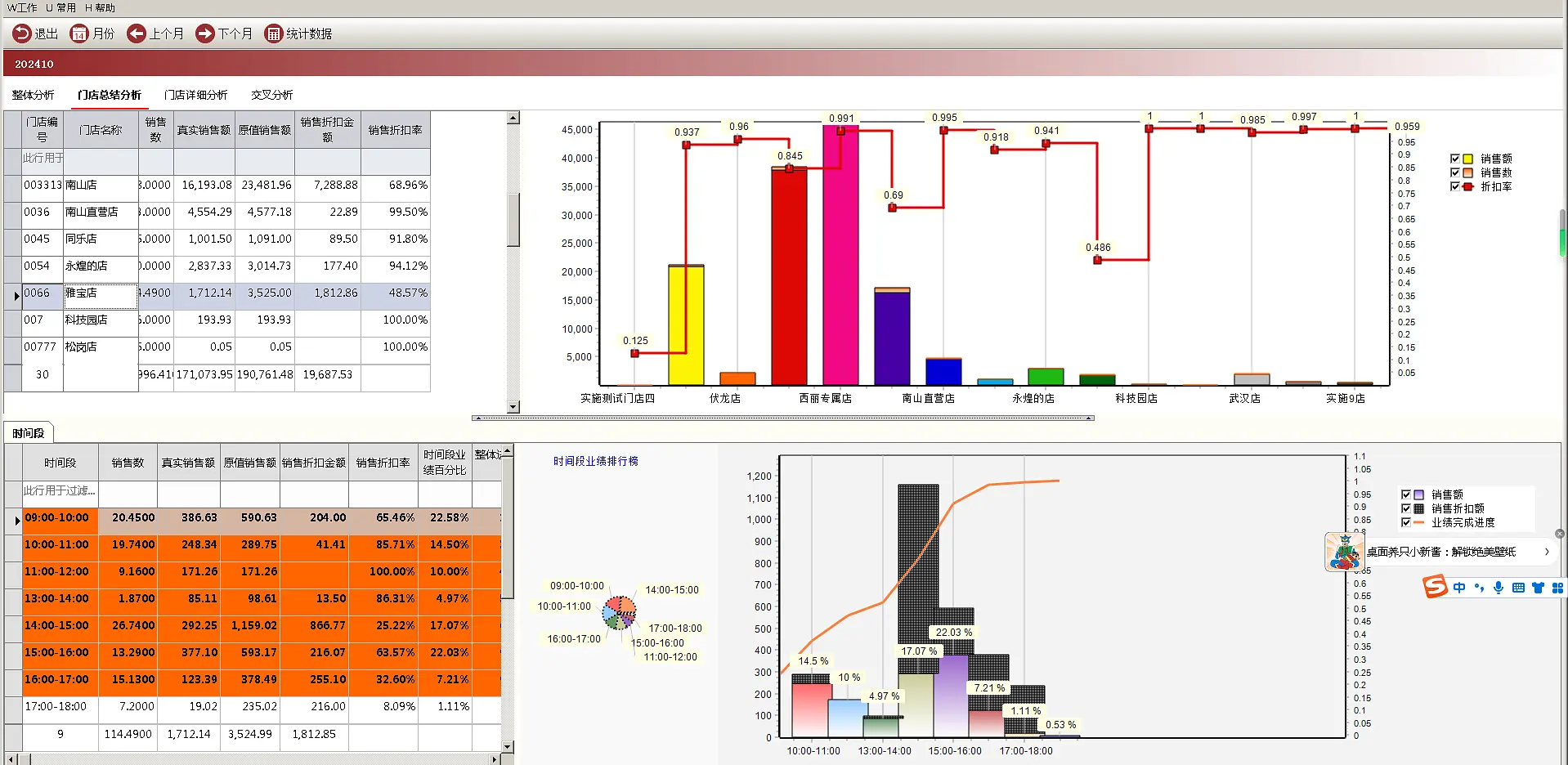Click the 22.03 % bar label
1568x765 pixels.
pos(953,632)
